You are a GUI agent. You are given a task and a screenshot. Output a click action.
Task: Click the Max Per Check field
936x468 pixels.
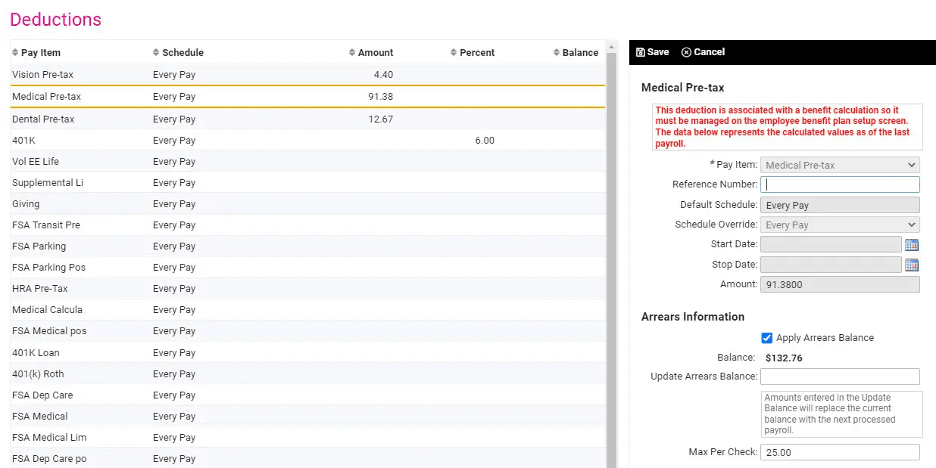839,453
